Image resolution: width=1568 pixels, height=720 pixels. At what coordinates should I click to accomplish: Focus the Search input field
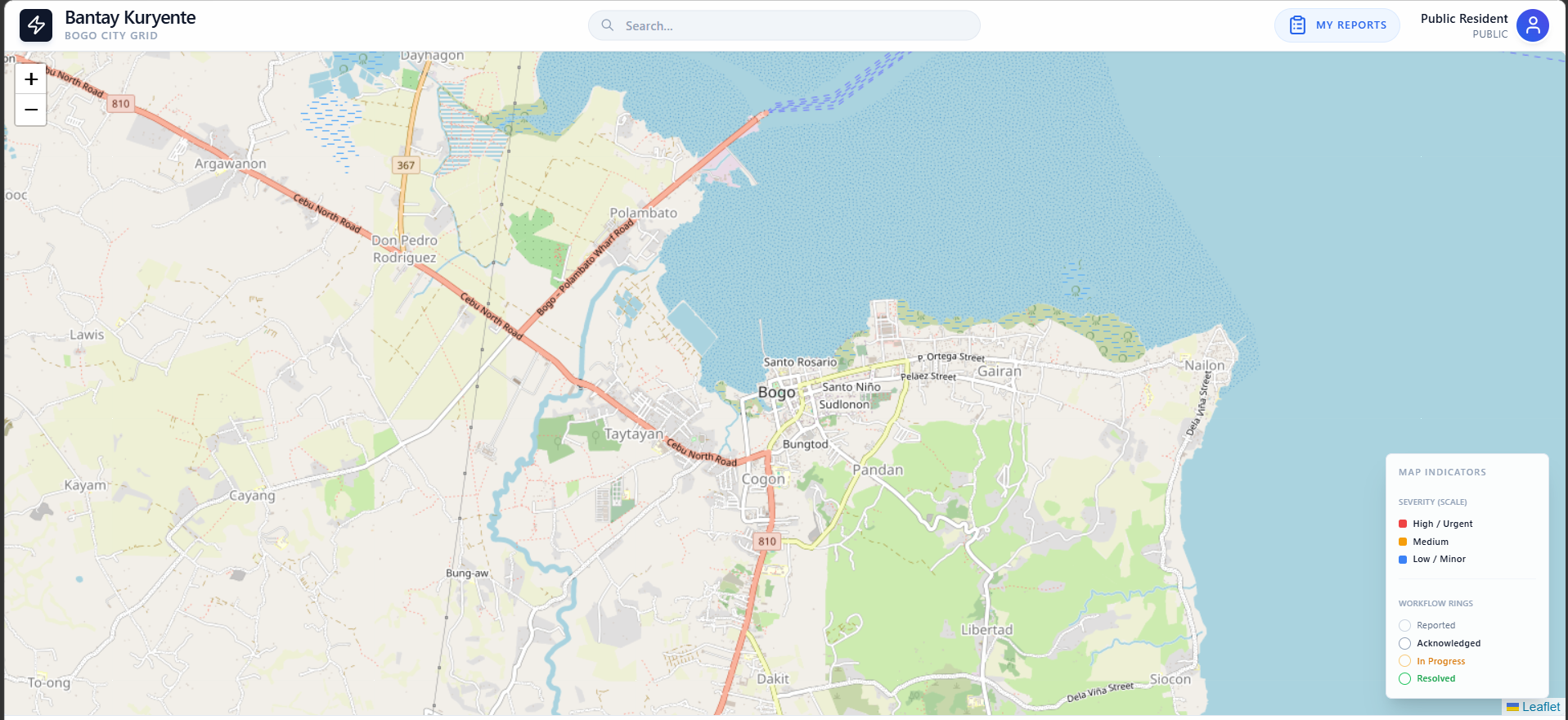[x=784, y=25]
